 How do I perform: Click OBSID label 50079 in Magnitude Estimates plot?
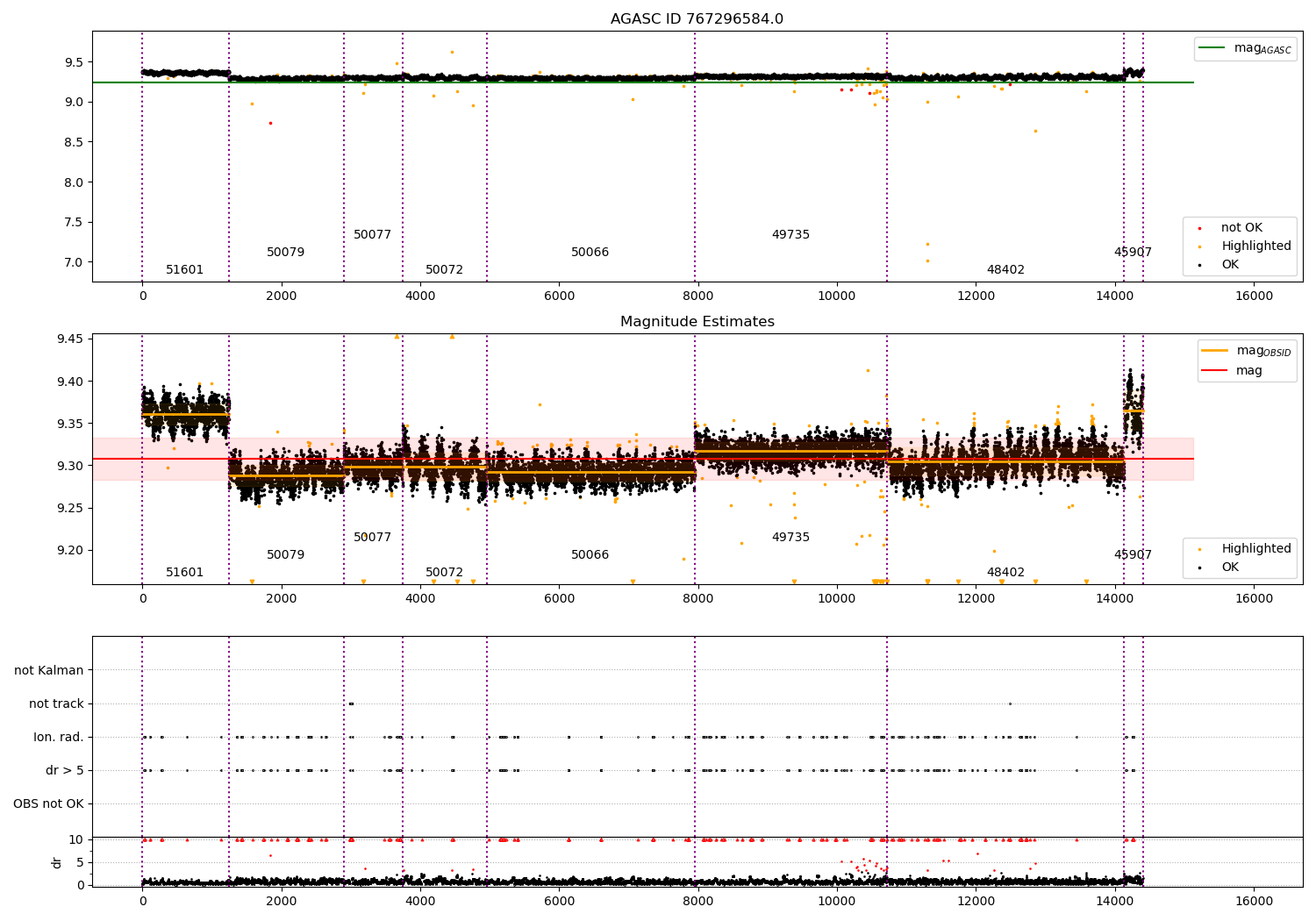pos(285,555)
